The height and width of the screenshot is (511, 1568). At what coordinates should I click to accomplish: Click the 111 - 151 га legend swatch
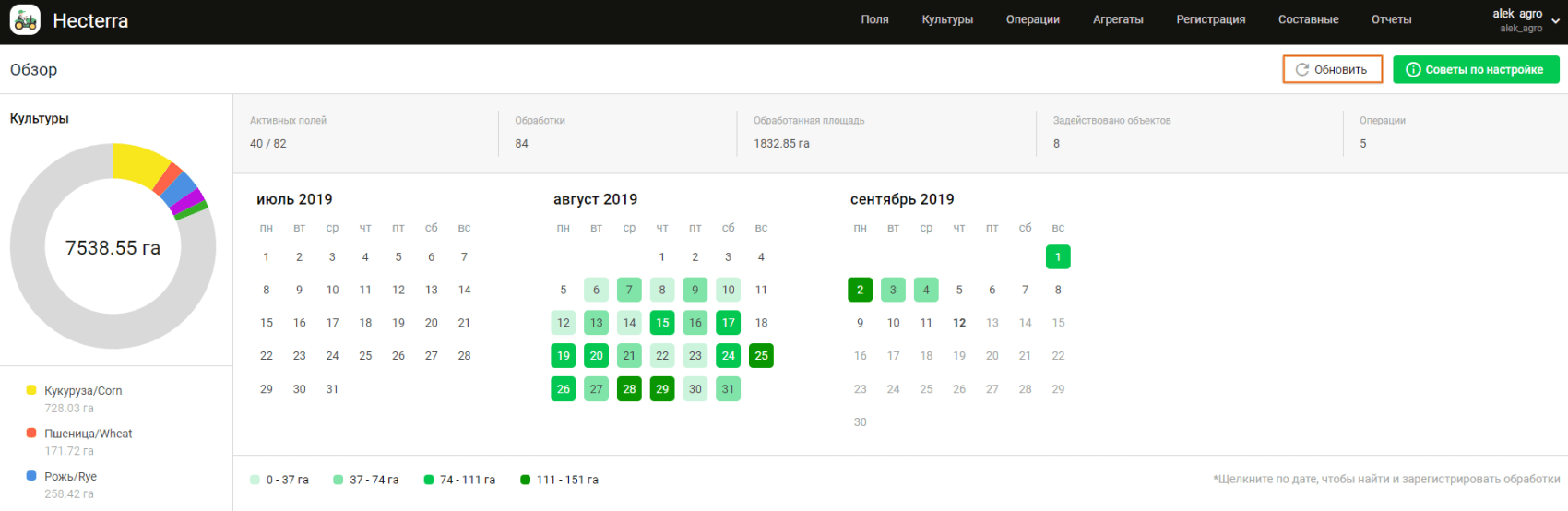tap(526, 480)
